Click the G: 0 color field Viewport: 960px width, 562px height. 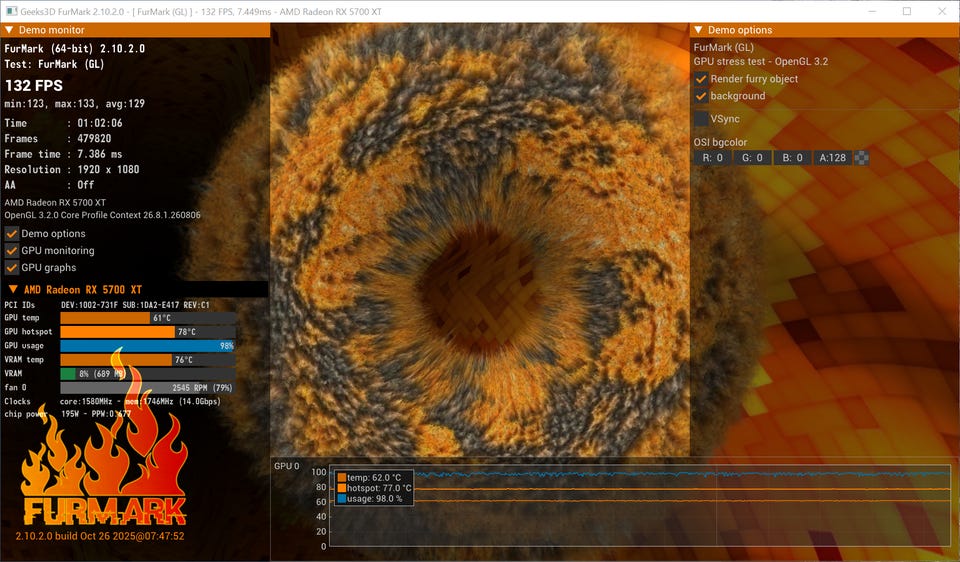[x=752, y=158]
